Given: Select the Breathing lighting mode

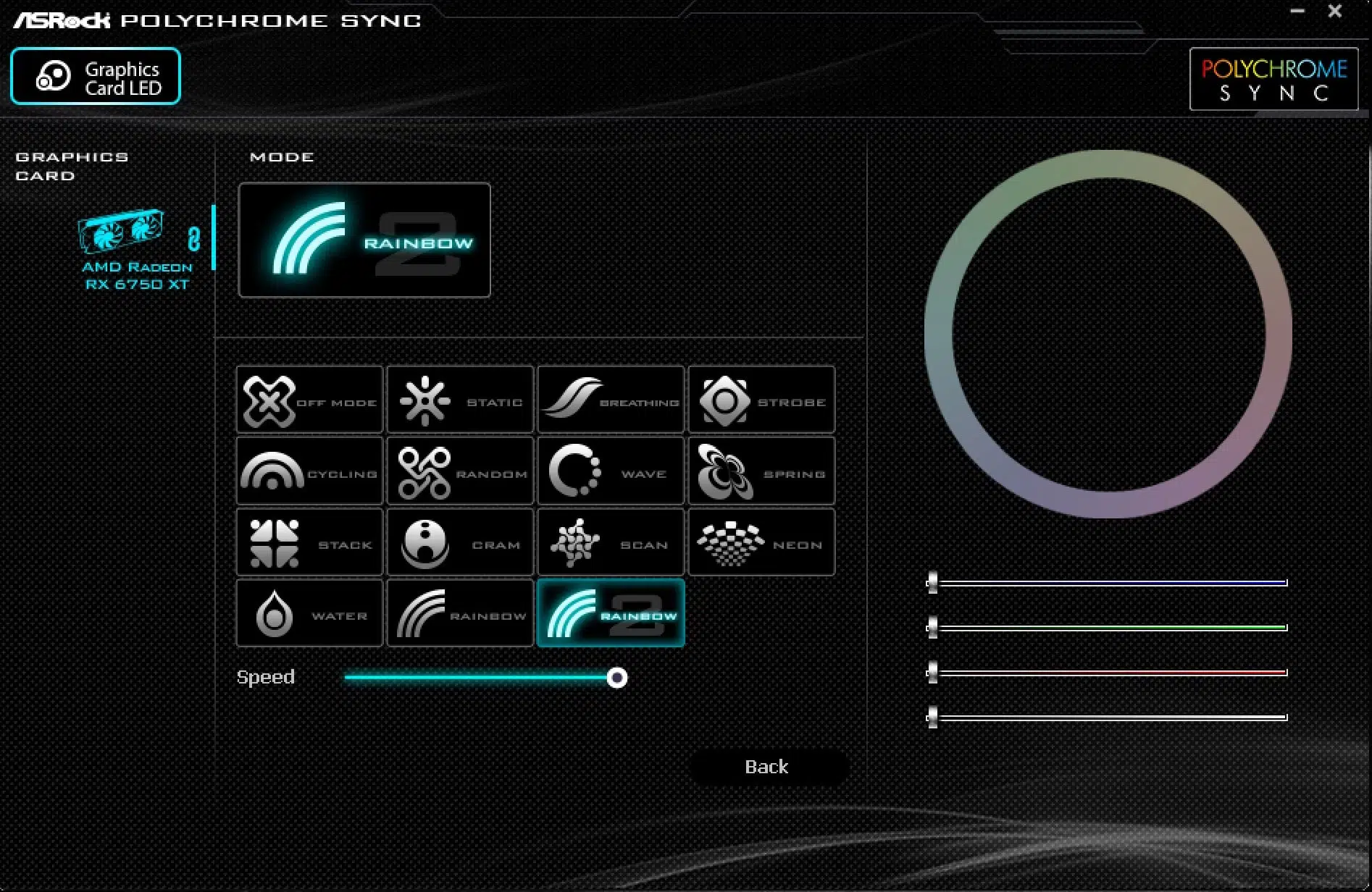Looking at the screenshot, I should point(611,400).
